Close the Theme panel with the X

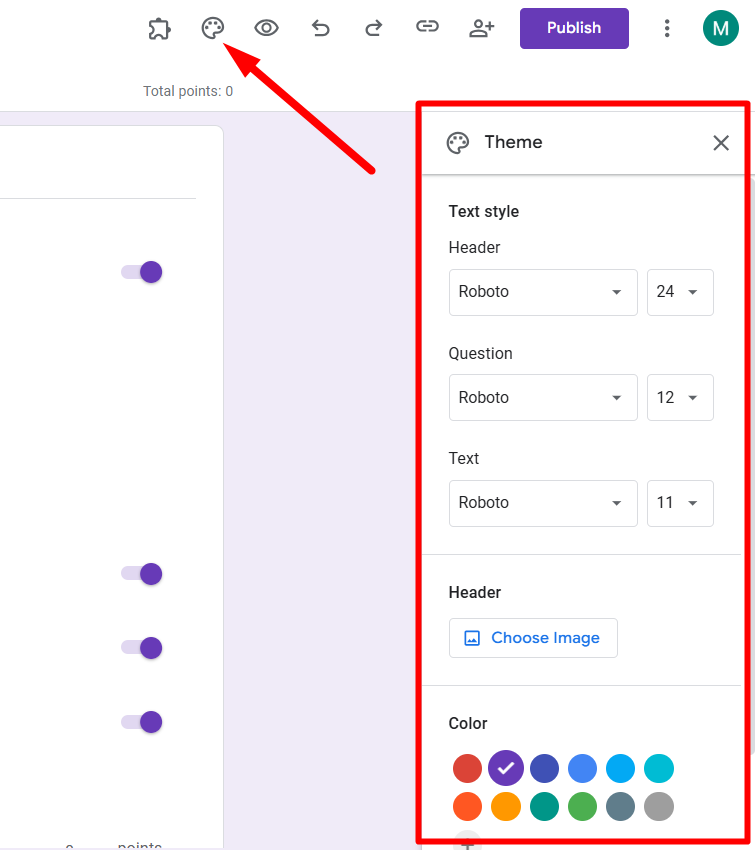pos(721,143)
